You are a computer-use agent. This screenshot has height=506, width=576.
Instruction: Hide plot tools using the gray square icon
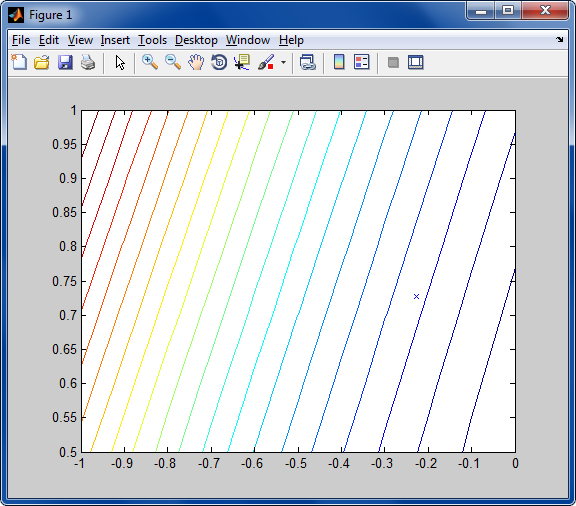point(393,62)
